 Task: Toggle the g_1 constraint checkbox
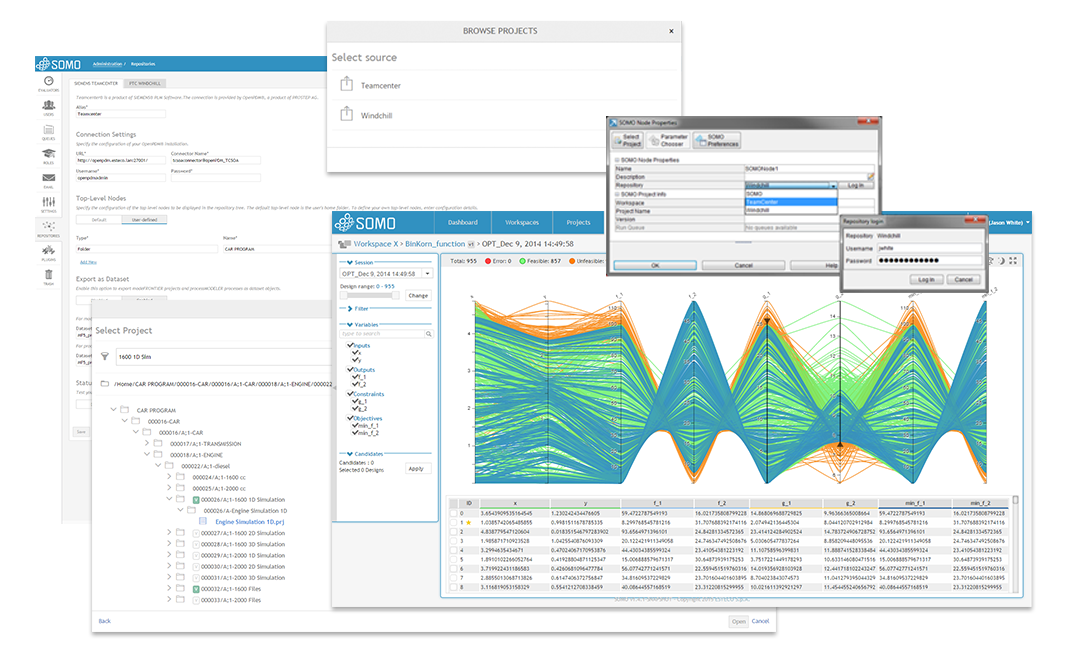tap(355, 401)
